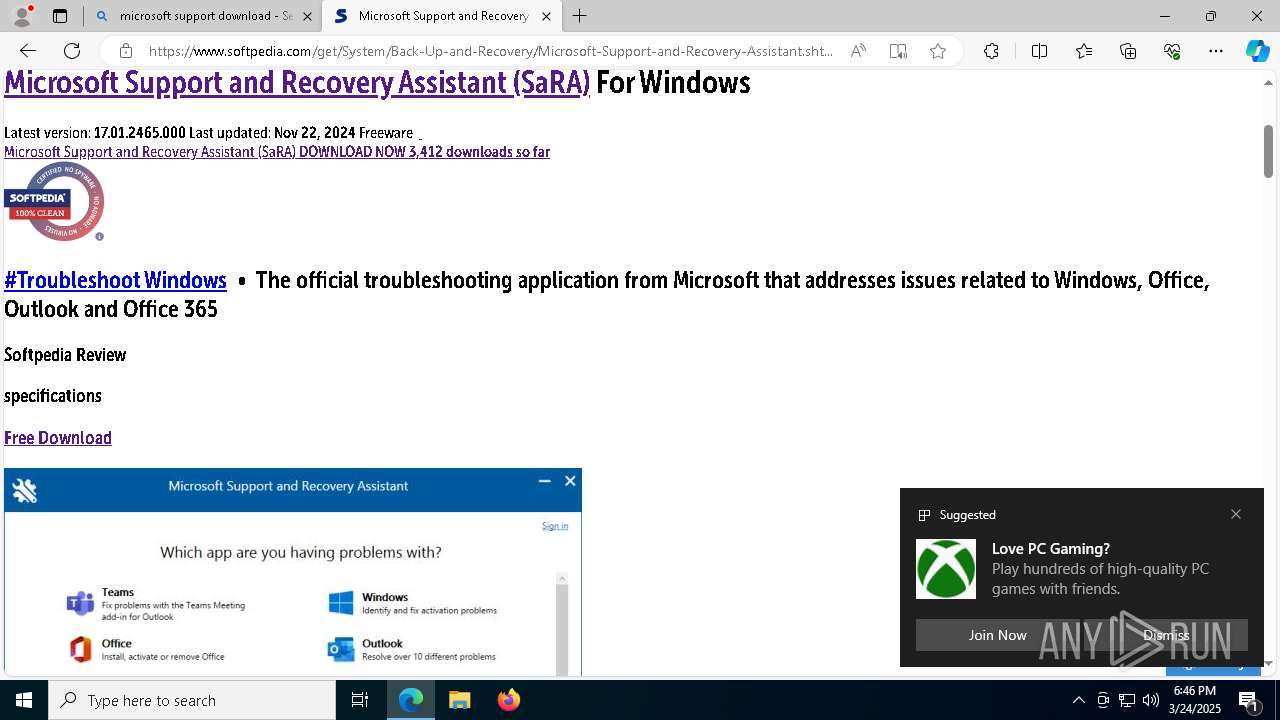Open Microsoft Support and Recovery Assistant (SaRA) heading link
The width and height of the screenshot is (1280, 720).
point(297,82)
